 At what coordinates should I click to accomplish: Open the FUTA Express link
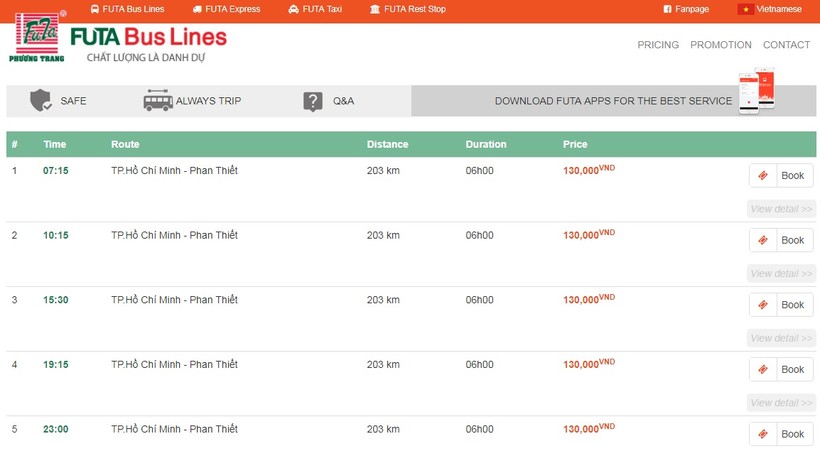pos(232,9)
